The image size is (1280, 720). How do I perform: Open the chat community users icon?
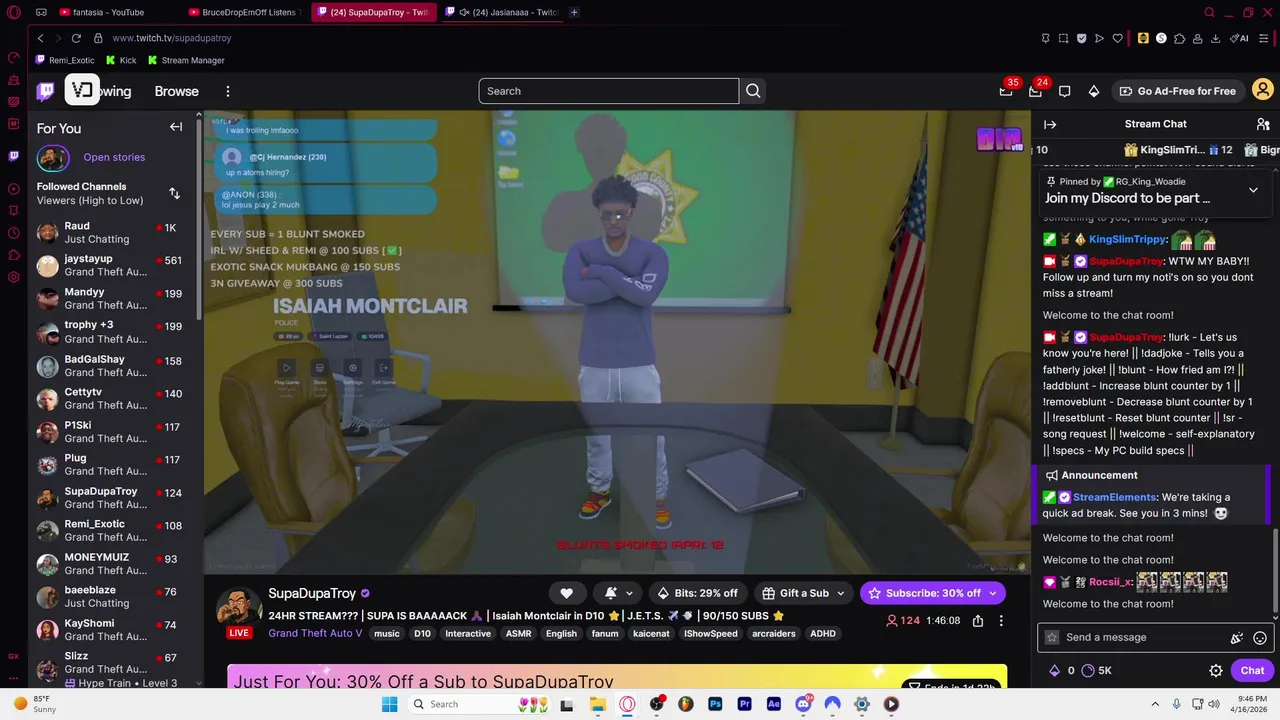point(1263,124)
